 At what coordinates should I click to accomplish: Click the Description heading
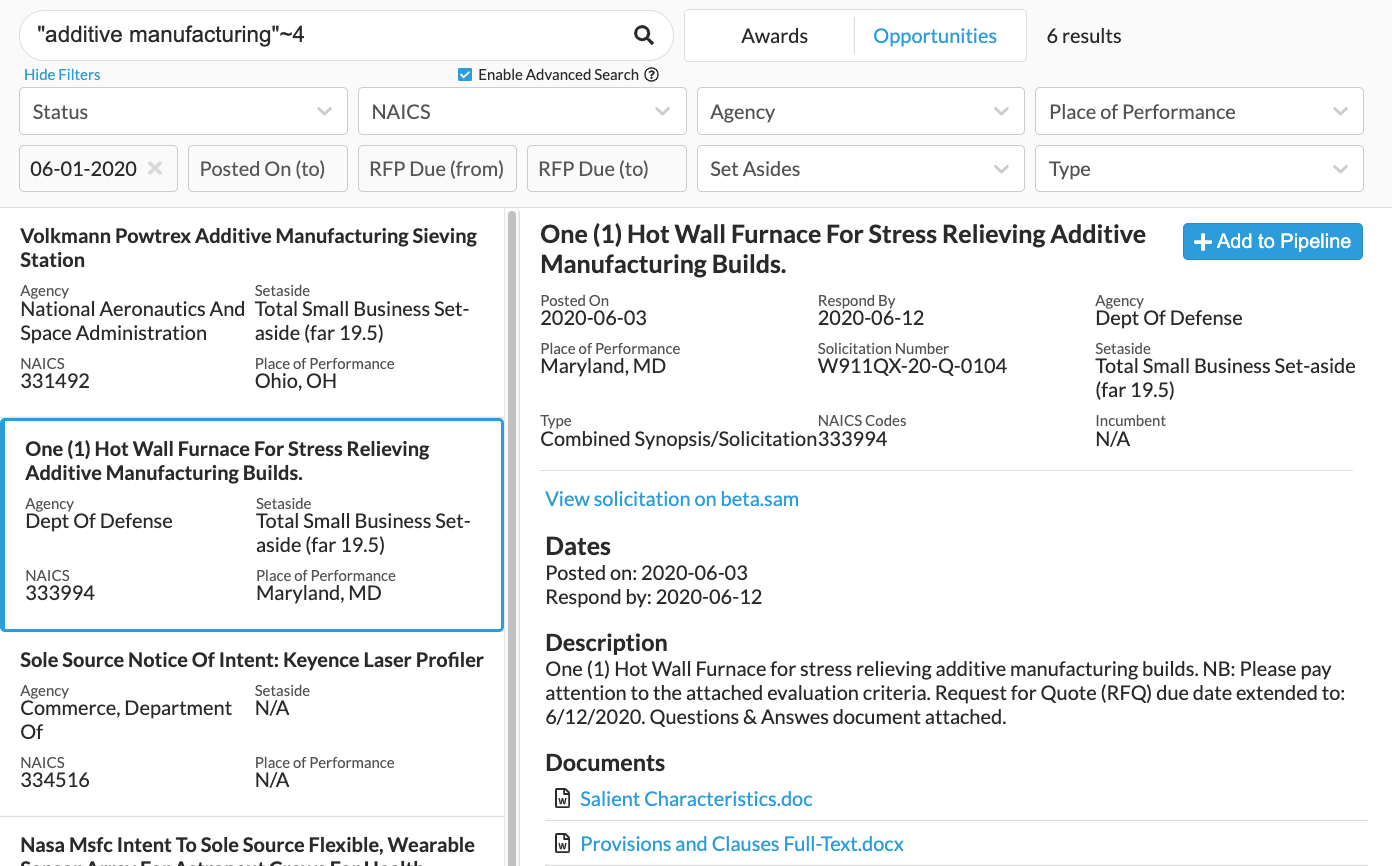point(606,643)
